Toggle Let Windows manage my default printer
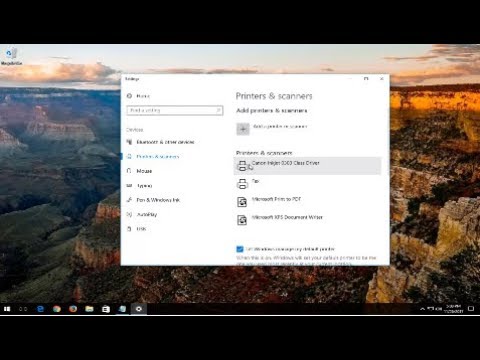Viewport: 480px width, 360px height. point(240,249)
